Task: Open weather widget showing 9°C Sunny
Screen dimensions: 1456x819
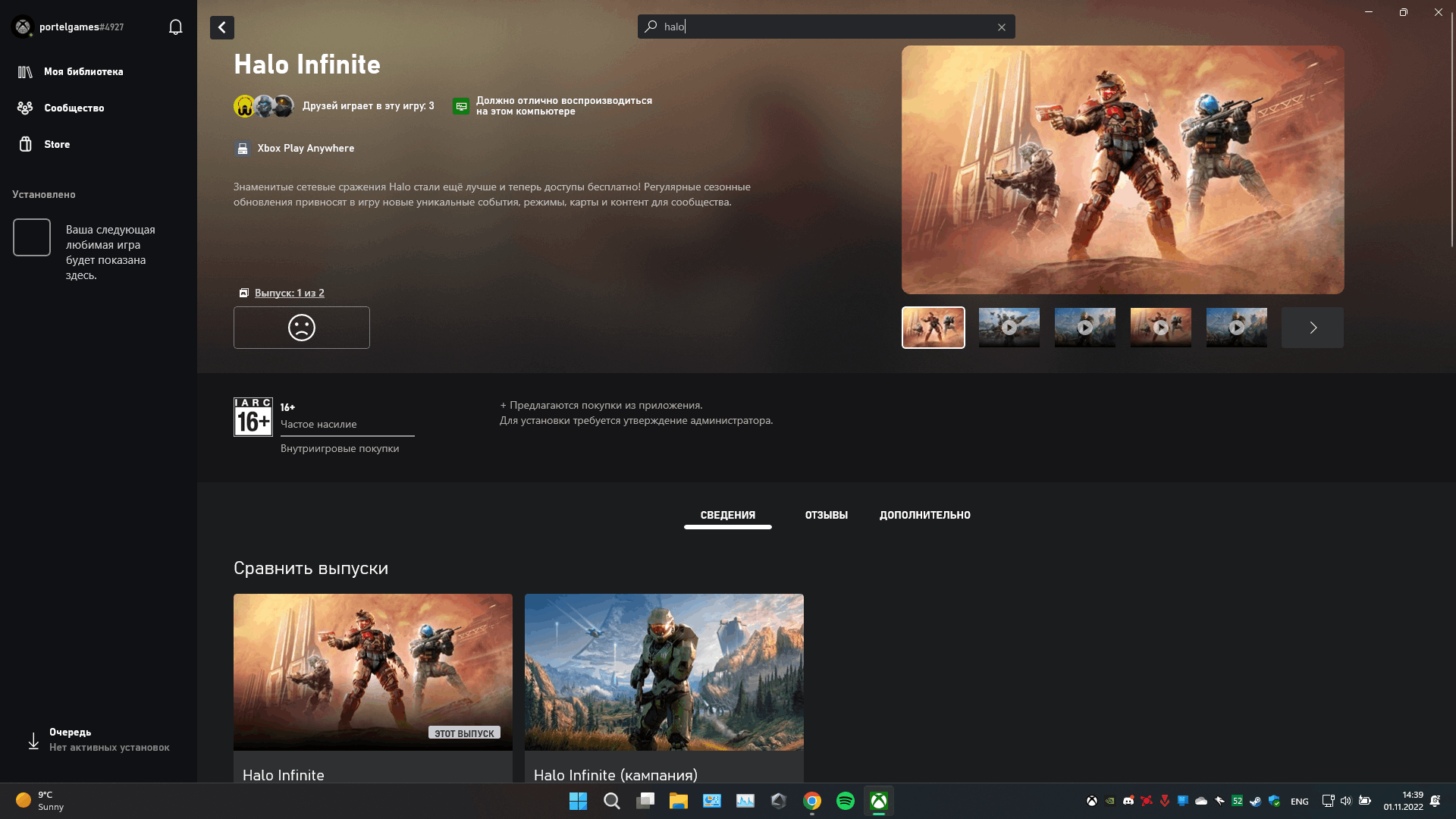Action: pos(40,801)
